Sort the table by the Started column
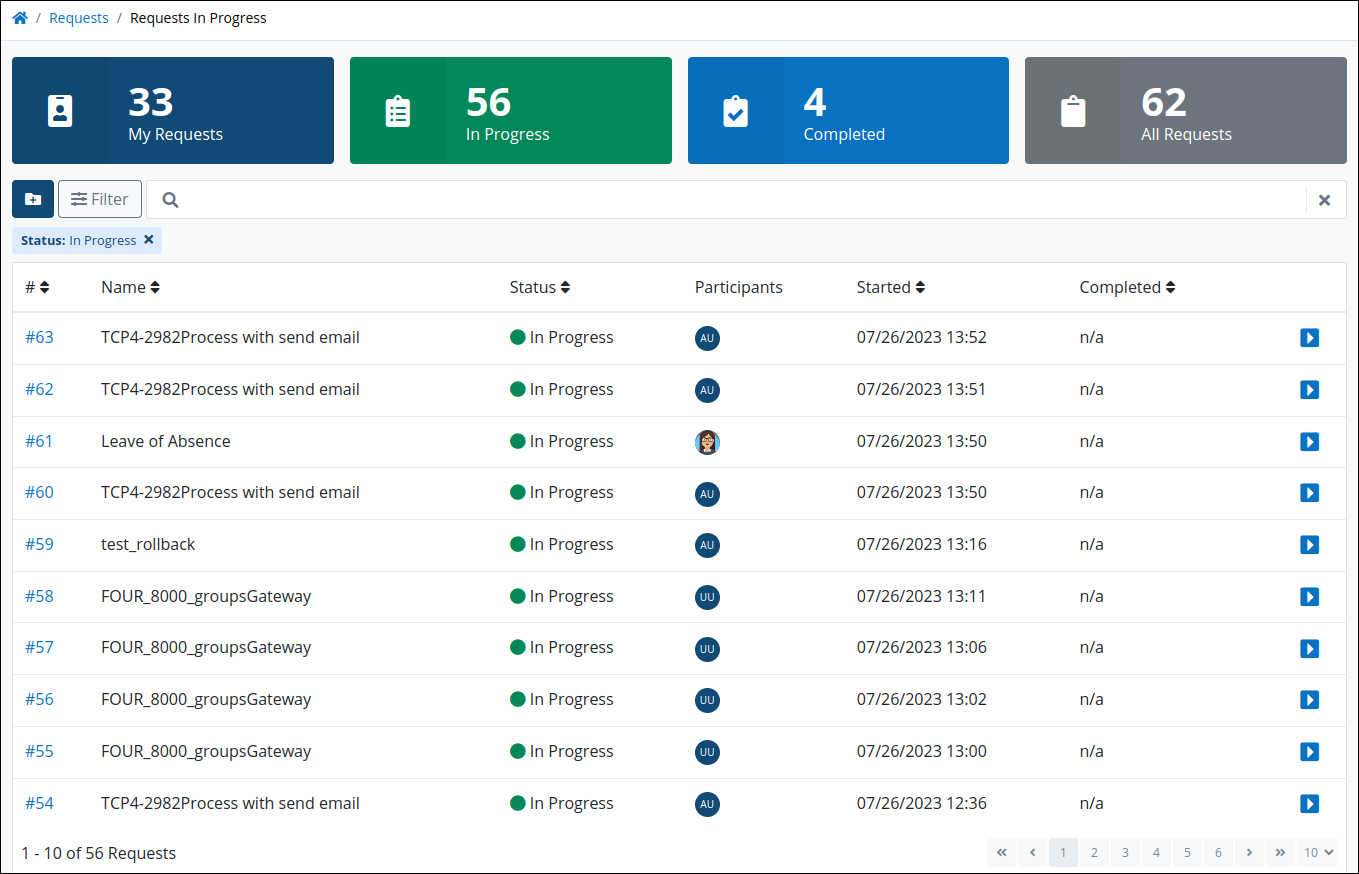Screen dimensions: 1359x874 [890, 287]
